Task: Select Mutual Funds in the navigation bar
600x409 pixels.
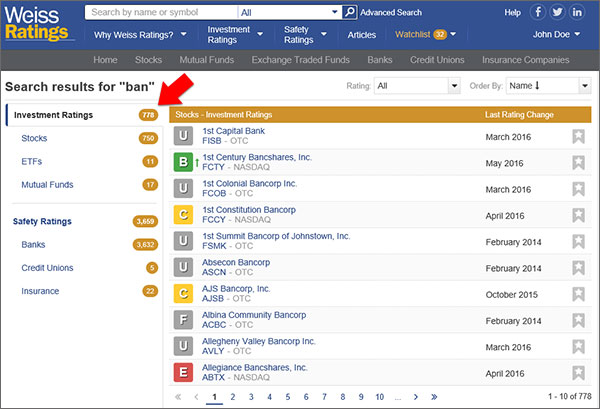Action: pos(209,60)
